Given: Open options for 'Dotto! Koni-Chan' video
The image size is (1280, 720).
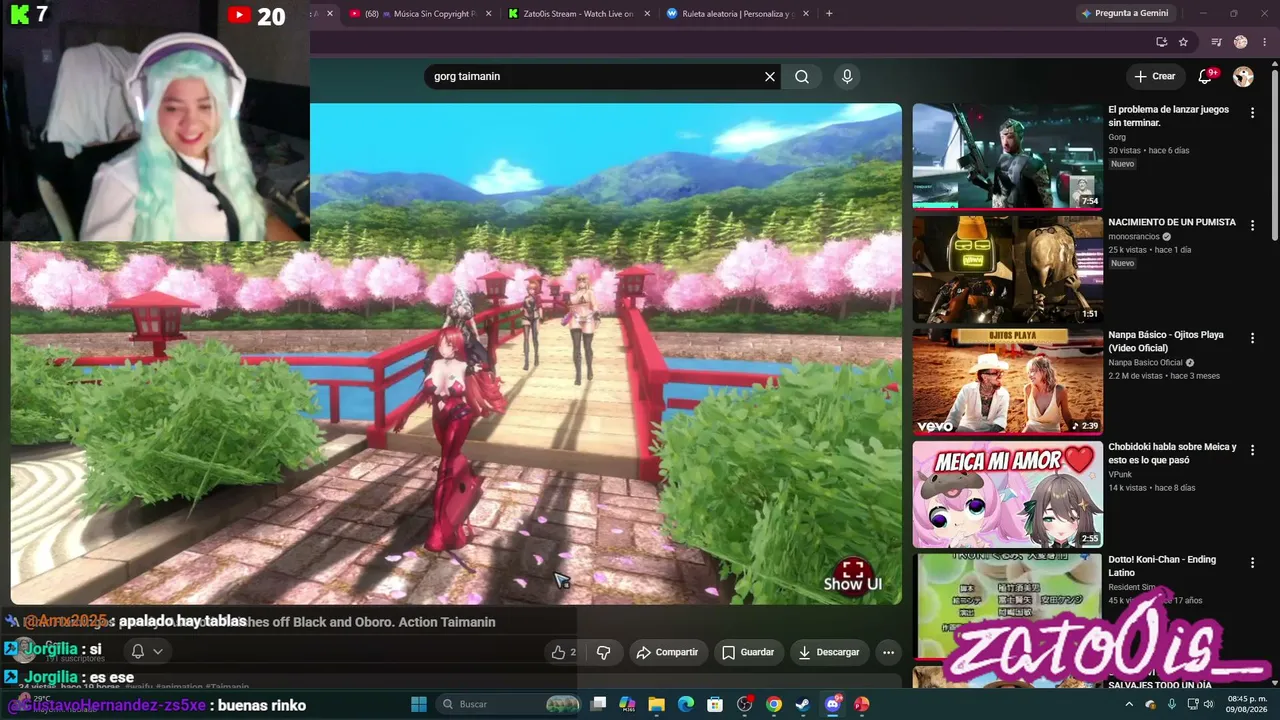Looking at the screenshot, I should point(1252,564).
